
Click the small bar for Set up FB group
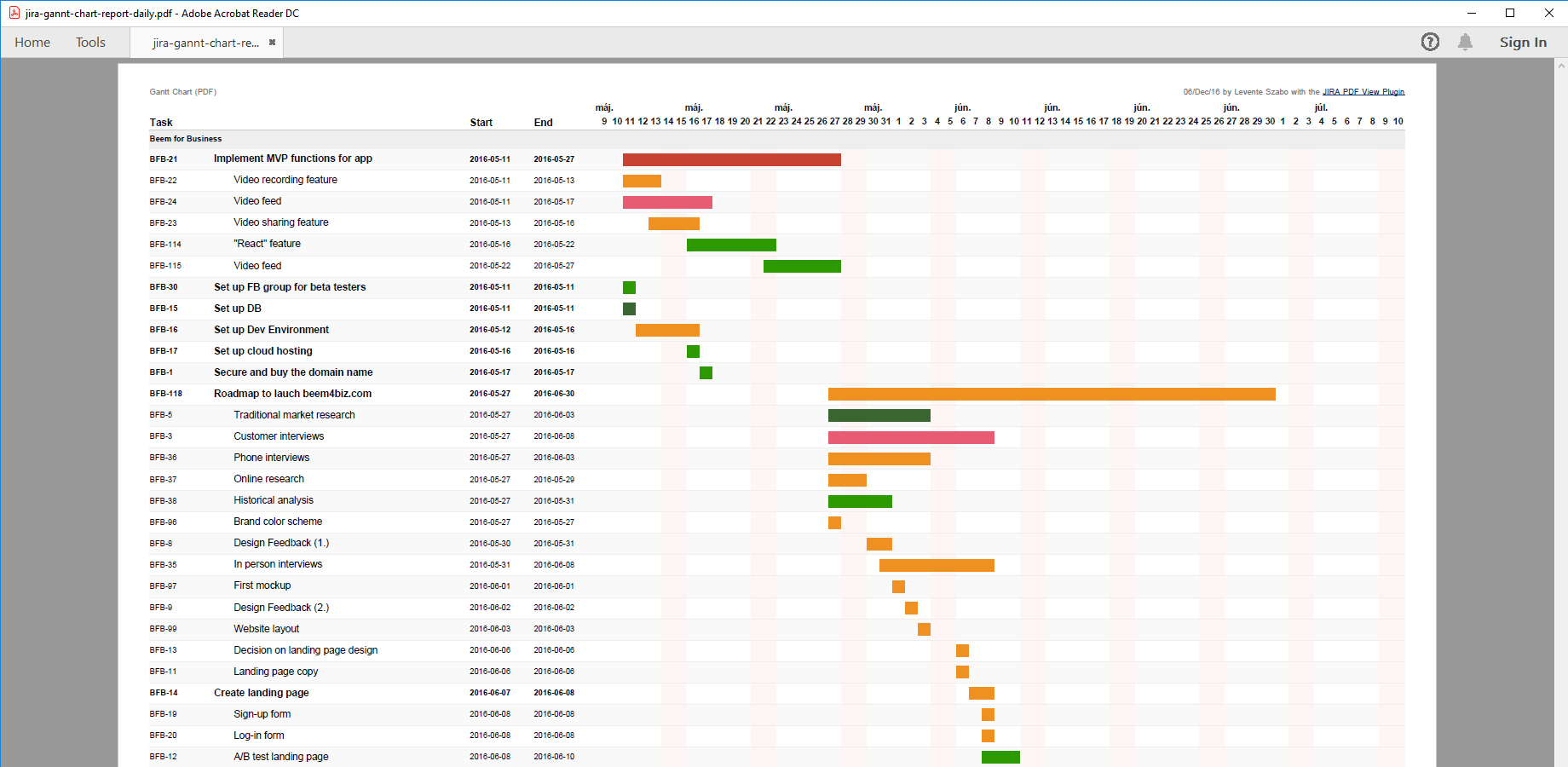(629, 287)
